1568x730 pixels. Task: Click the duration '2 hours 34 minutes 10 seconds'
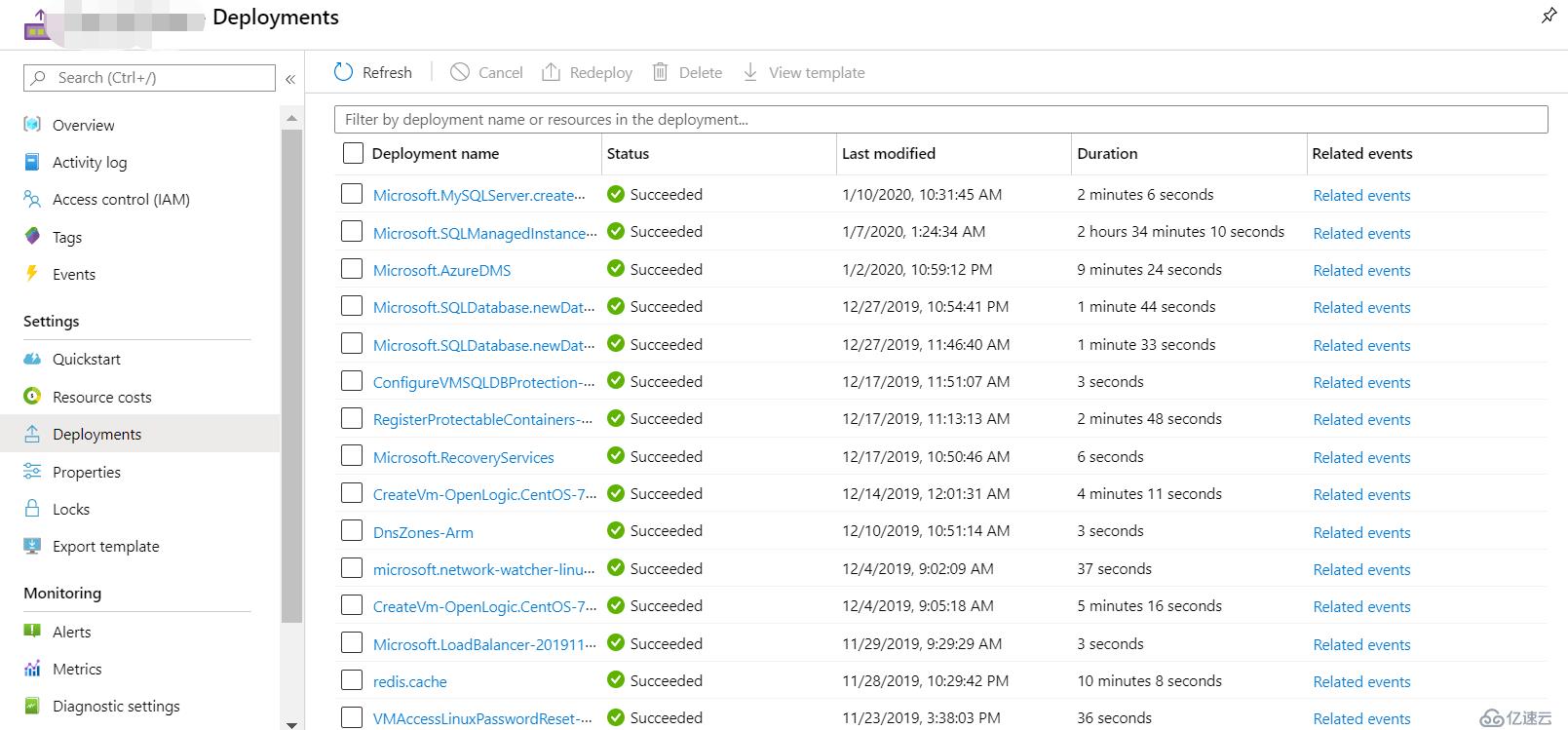pyautogui.click(x=1180, y=232)
